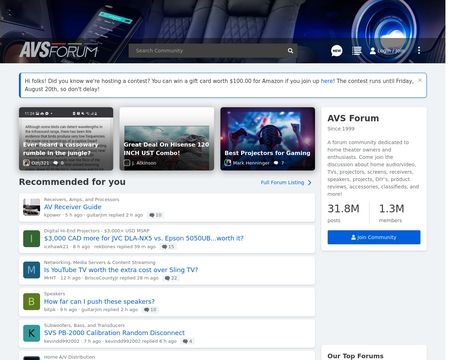Click AV Receiver Guide thread avatar image
This screenshot has width=450, height=360.
31,207
